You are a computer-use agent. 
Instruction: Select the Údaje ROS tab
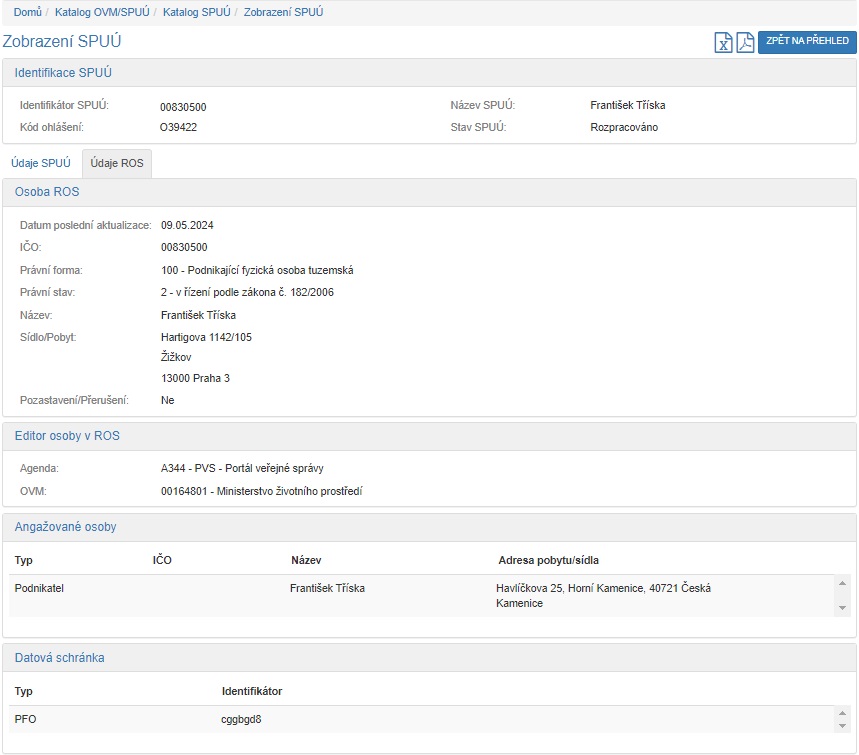click(x=117, y=163)
